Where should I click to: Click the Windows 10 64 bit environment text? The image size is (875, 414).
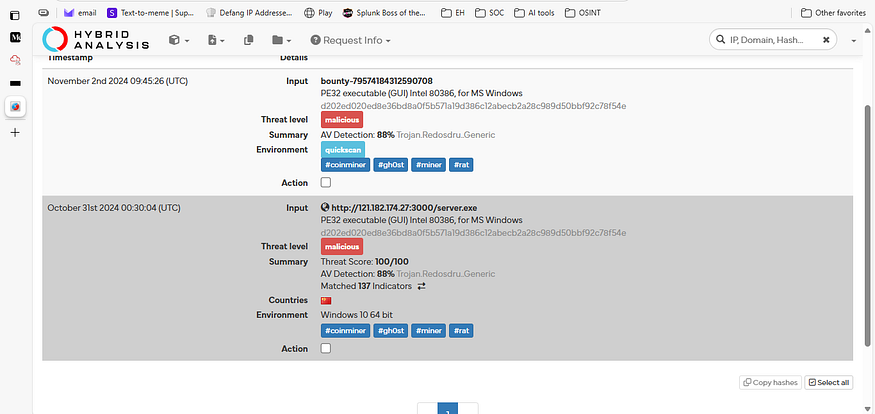[x=357, y=315]
